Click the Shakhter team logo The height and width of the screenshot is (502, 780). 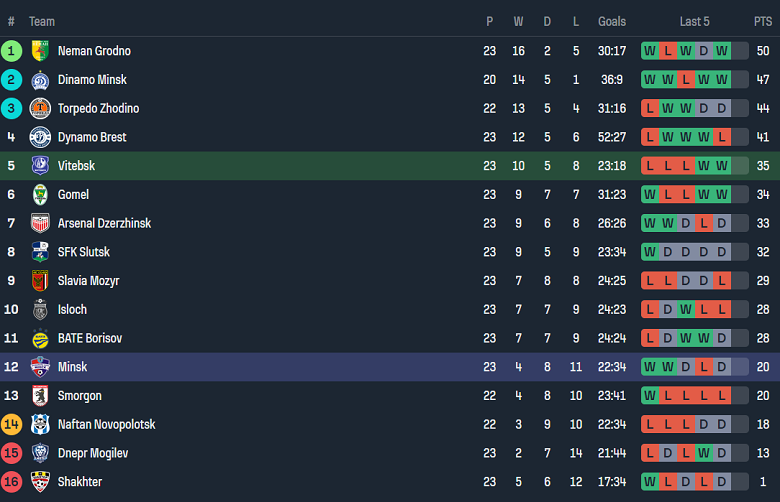click(40, 482)
